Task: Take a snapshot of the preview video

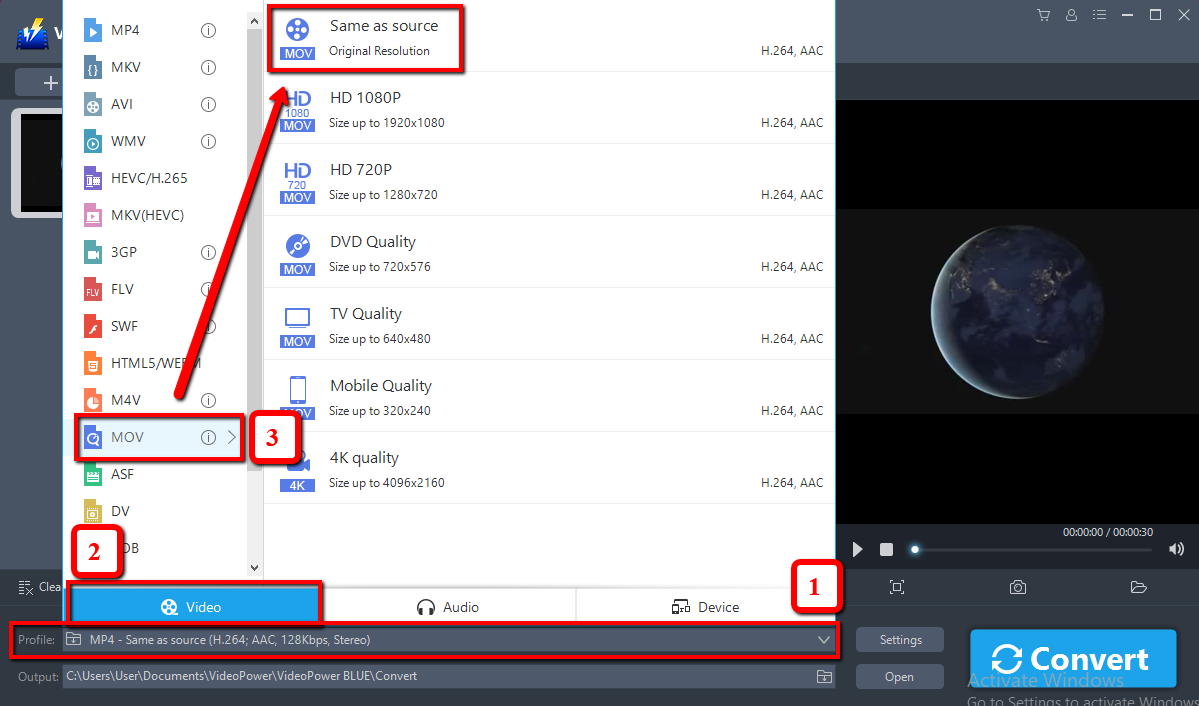Action: tap(1017, 588)
